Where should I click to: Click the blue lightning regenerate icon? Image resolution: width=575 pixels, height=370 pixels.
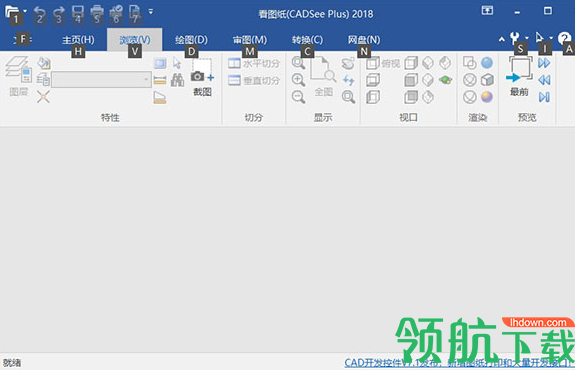348,80
